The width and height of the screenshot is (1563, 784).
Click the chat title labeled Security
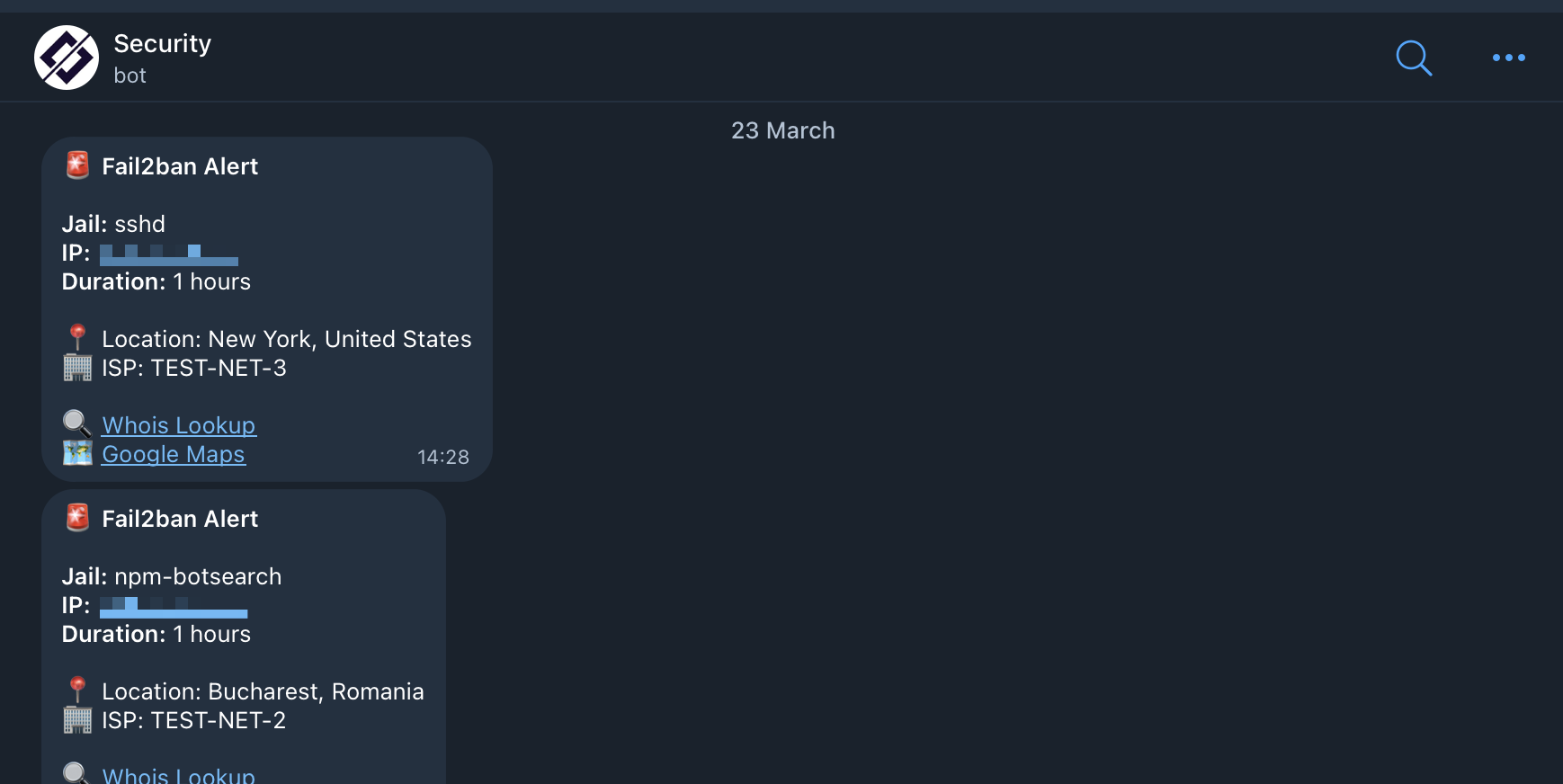click(x=162, y=42)
